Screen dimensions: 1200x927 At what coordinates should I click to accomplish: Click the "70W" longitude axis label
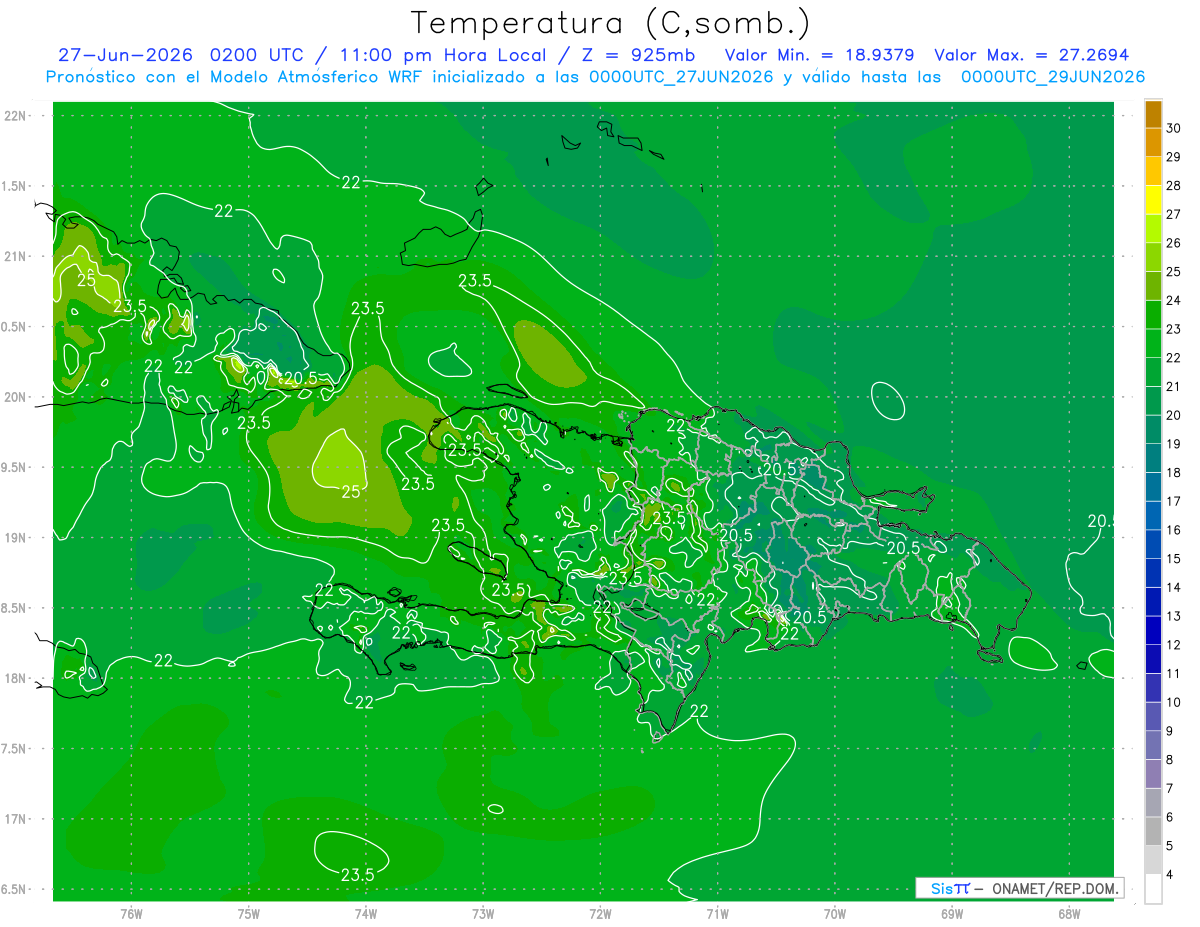point(834,914)
